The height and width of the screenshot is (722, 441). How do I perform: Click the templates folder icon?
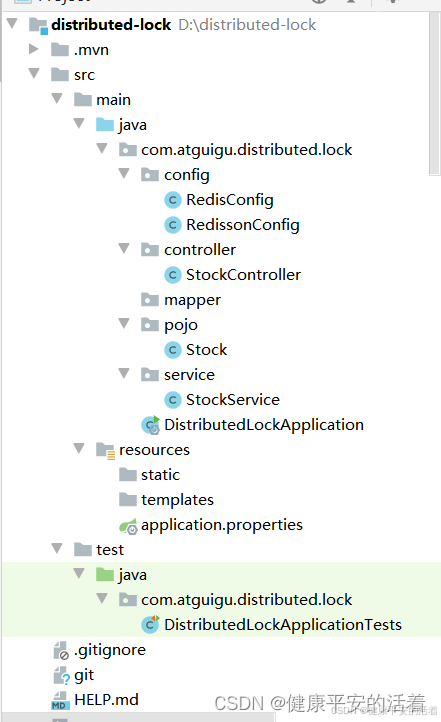(x=128, y=499)
